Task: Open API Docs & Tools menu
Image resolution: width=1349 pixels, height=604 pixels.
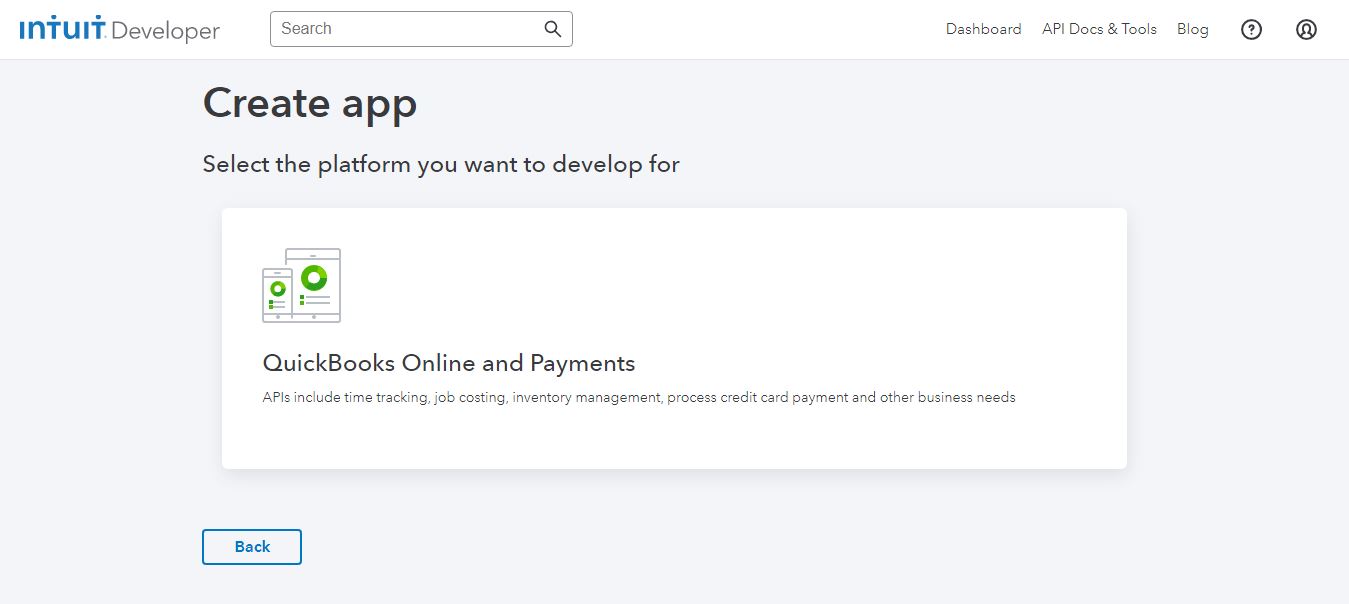Action: (x=1099, y=29)
